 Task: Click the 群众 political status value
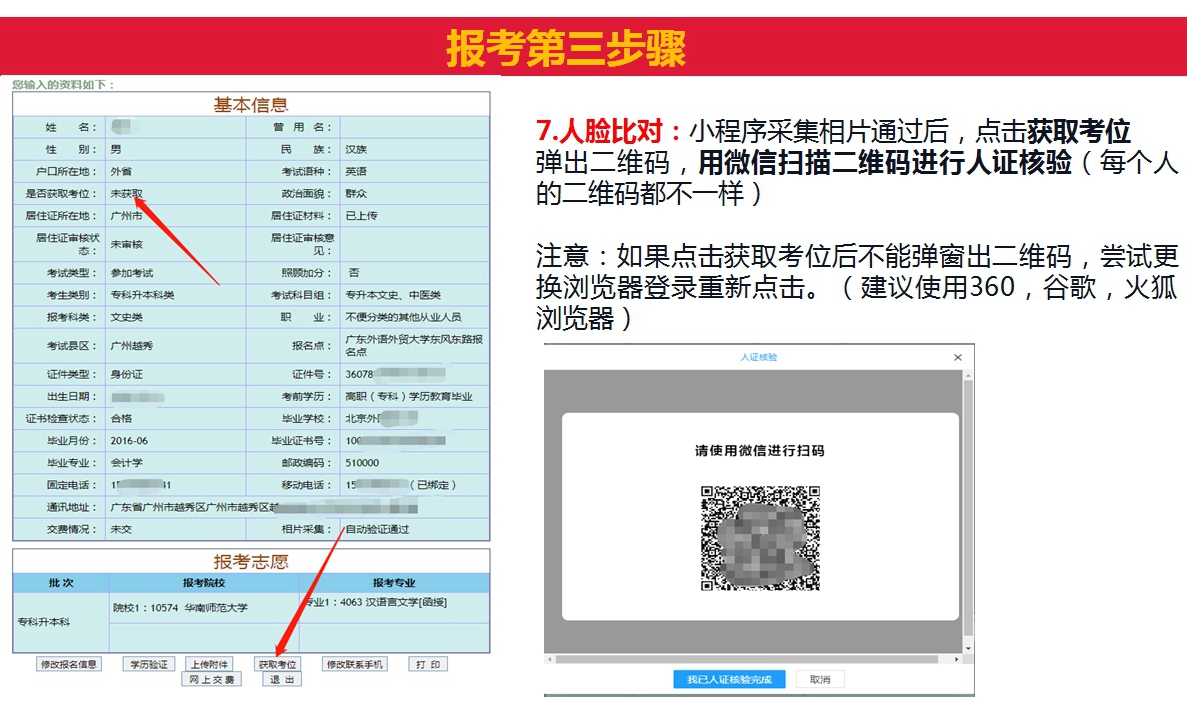coord(356,194)
